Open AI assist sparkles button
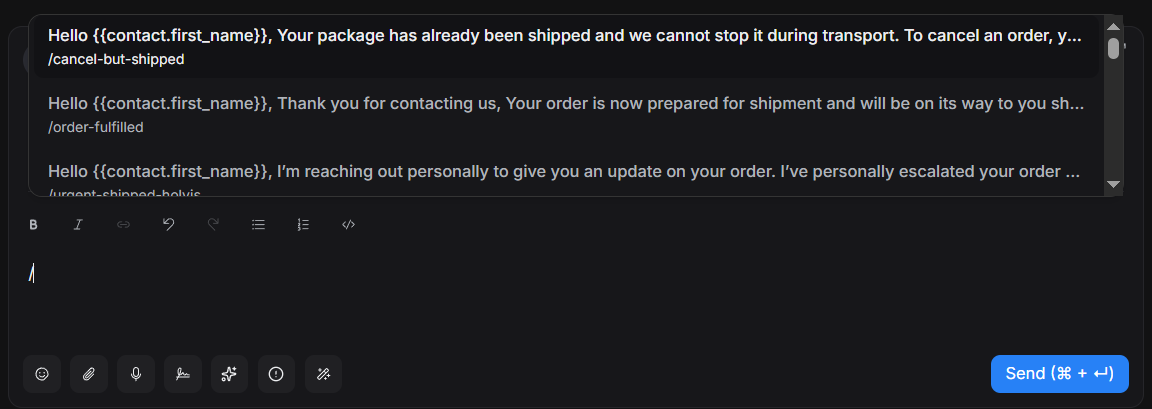Viewport: 1152px width, 409px height. [229, 374]
